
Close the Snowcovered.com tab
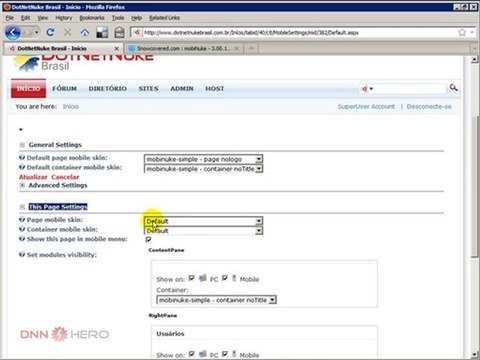(x=236, y=49)
